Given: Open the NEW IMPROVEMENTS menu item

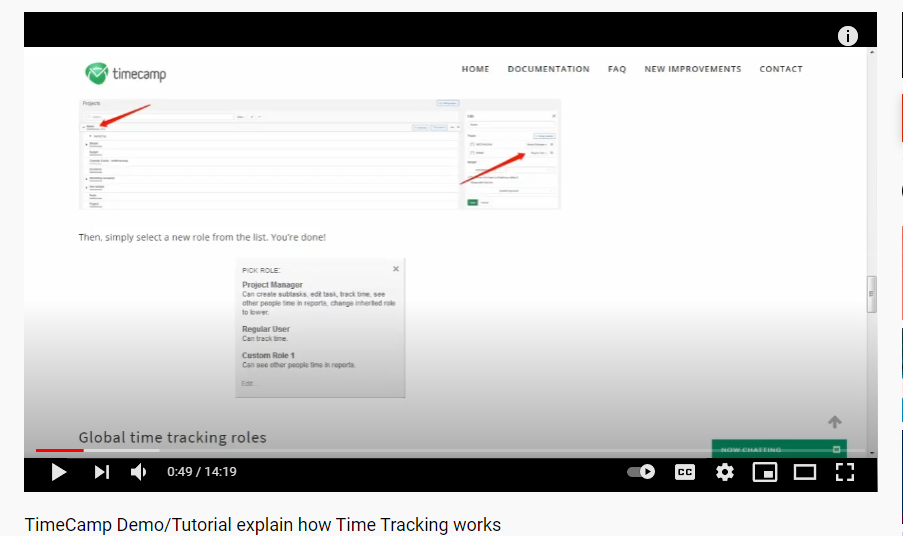Looking at the screenshot, I should tap(693, 69).
